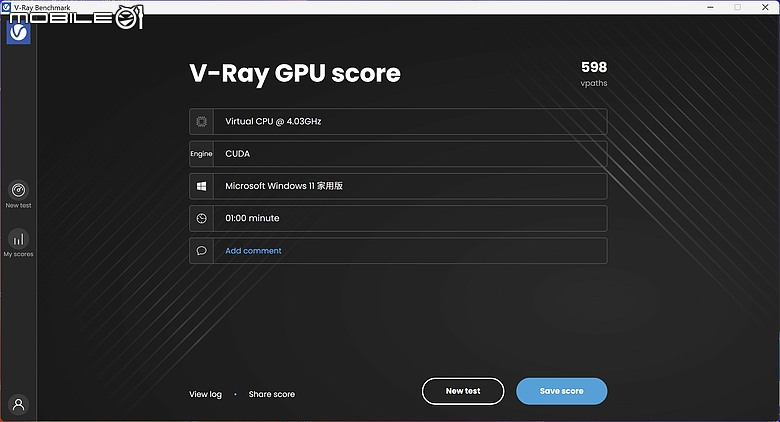Open My scores from the sidebar chart icon
The image size is (780, 422).
point(18,239)
